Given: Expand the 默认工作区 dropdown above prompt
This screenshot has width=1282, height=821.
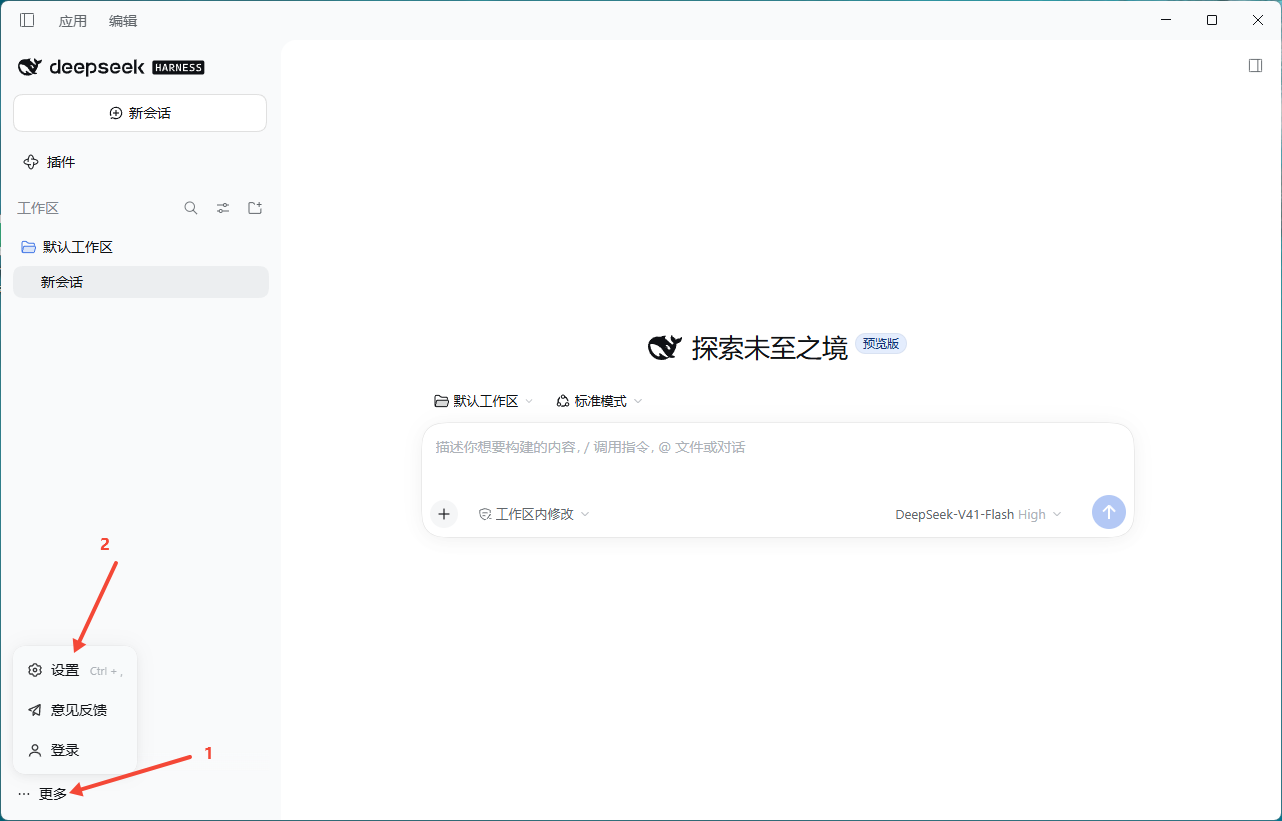Looking at the screenshot, I should click(x=484, y=401).
